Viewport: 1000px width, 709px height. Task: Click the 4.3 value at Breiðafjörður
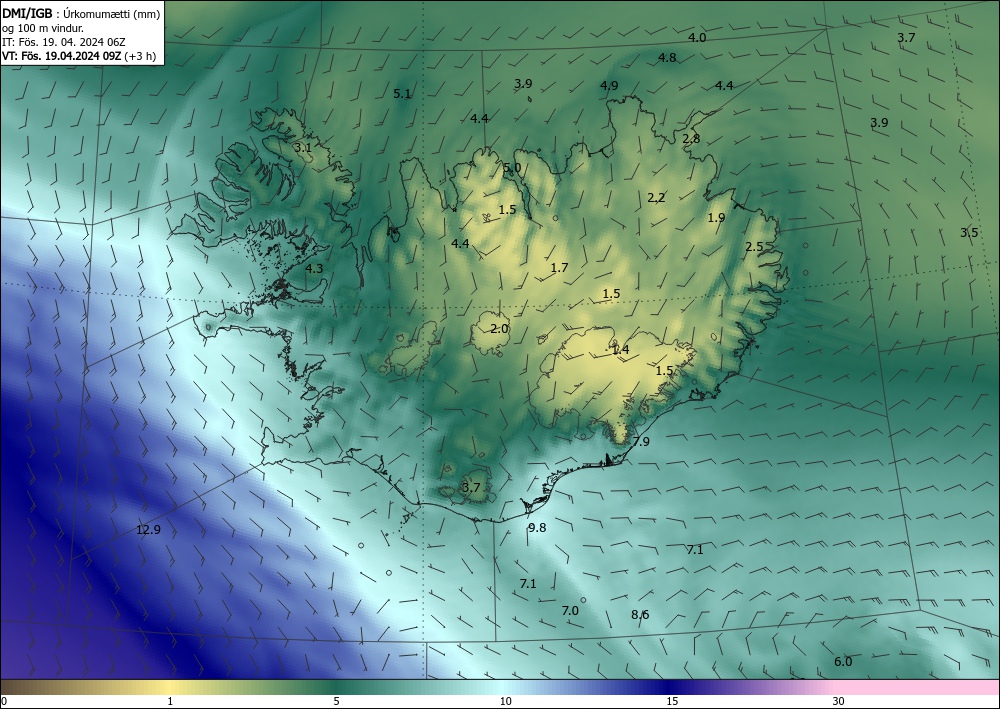coord(314,268)
